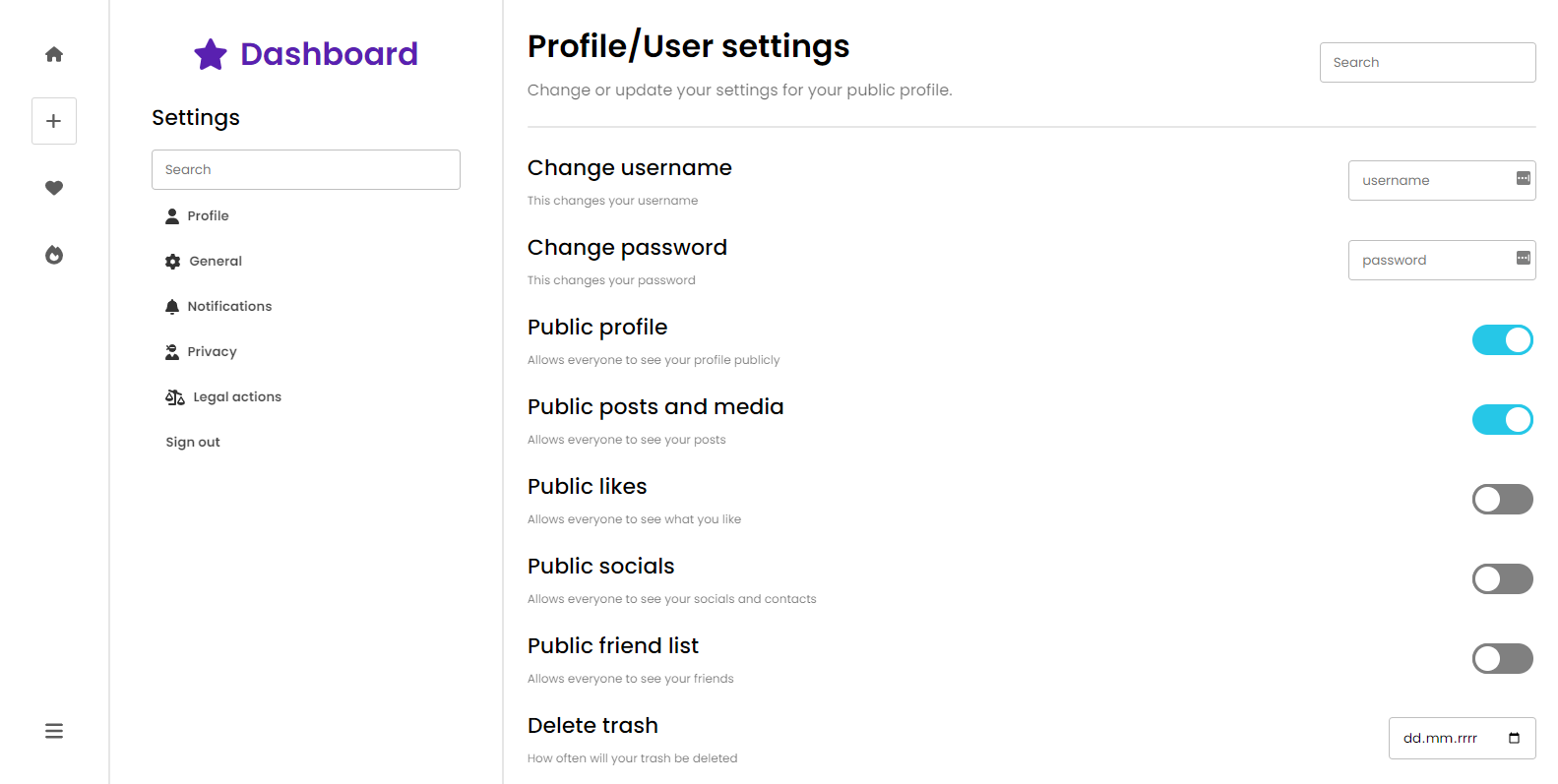Click the home icon in left rail
Image resolution: width=1558 pixels, height=784 pixels.
(54, 54)
